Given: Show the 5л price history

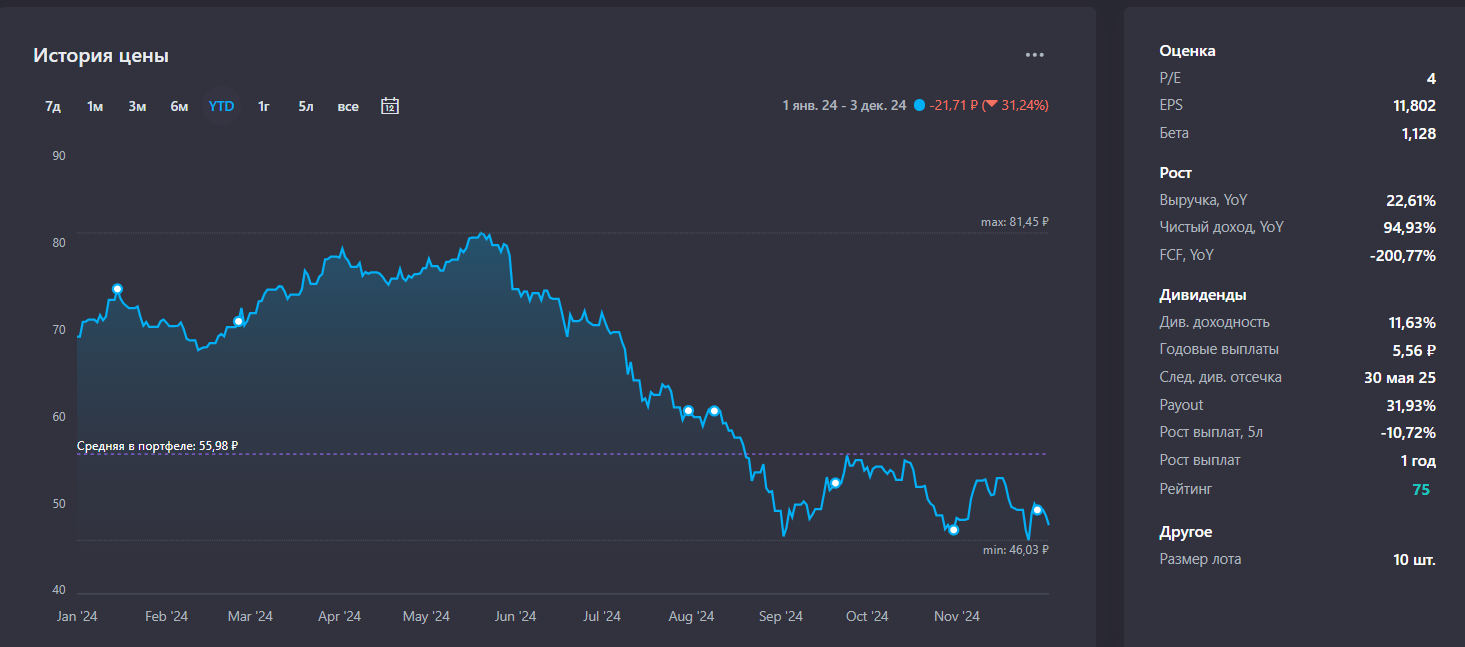Looking at the screenshot, I should click(x=305, y=106).
